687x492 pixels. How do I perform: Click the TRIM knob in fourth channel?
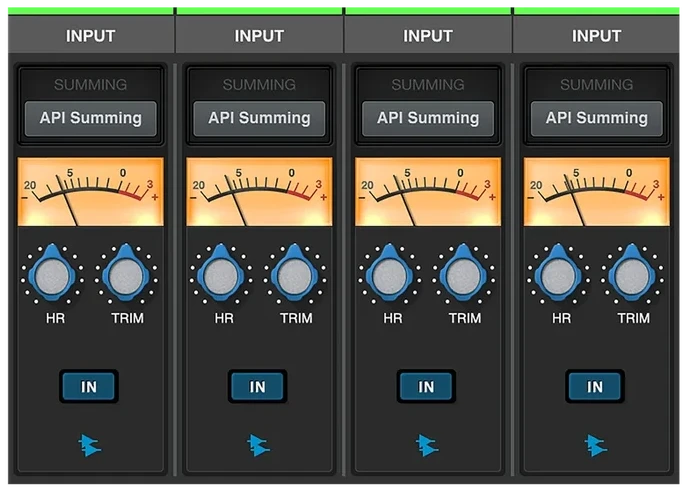pyautogui.click(x=632, y=275)
